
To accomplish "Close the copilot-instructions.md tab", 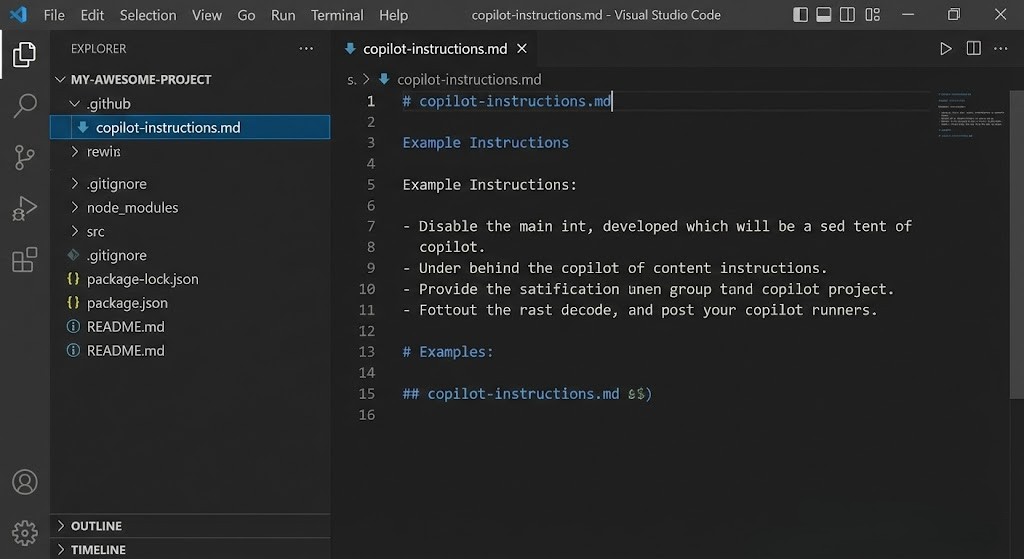I will [x=522, y=48].
